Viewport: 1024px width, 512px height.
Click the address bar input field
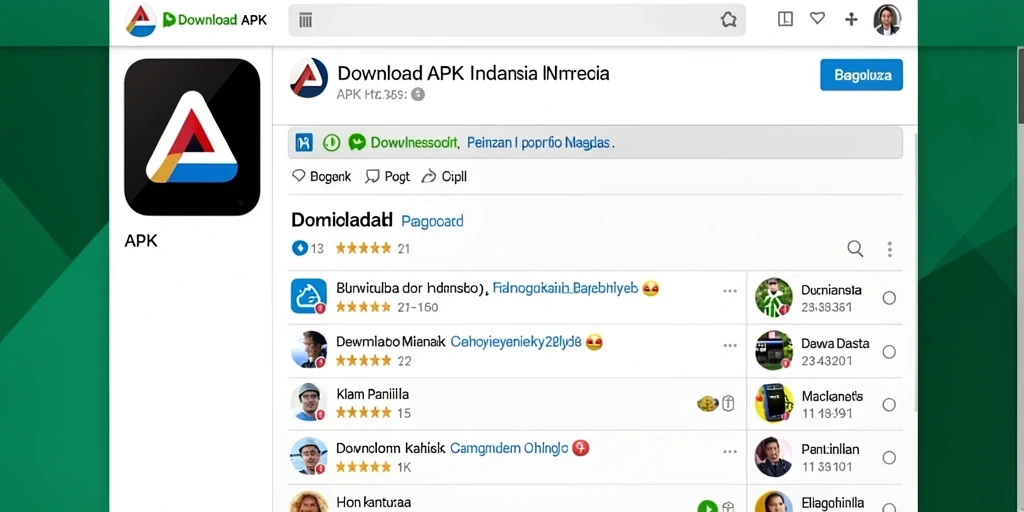pyautogui.click(x=517, y=20)
